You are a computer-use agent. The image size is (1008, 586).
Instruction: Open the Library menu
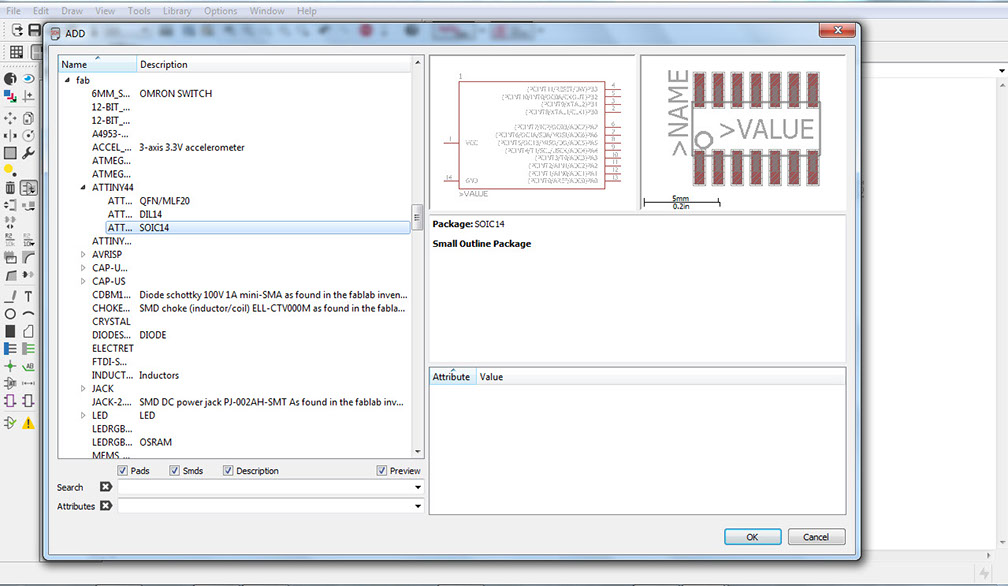coord(177,11)
